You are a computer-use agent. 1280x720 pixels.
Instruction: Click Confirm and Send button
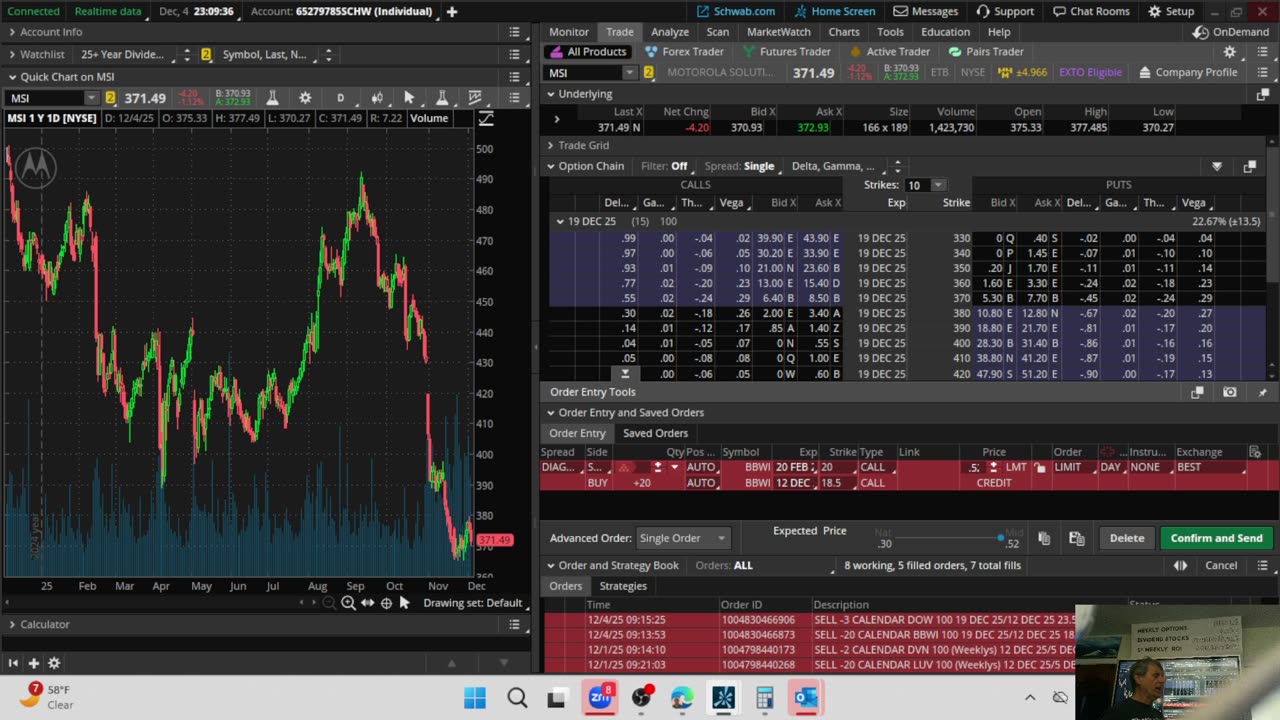(x=1216, y=538)
